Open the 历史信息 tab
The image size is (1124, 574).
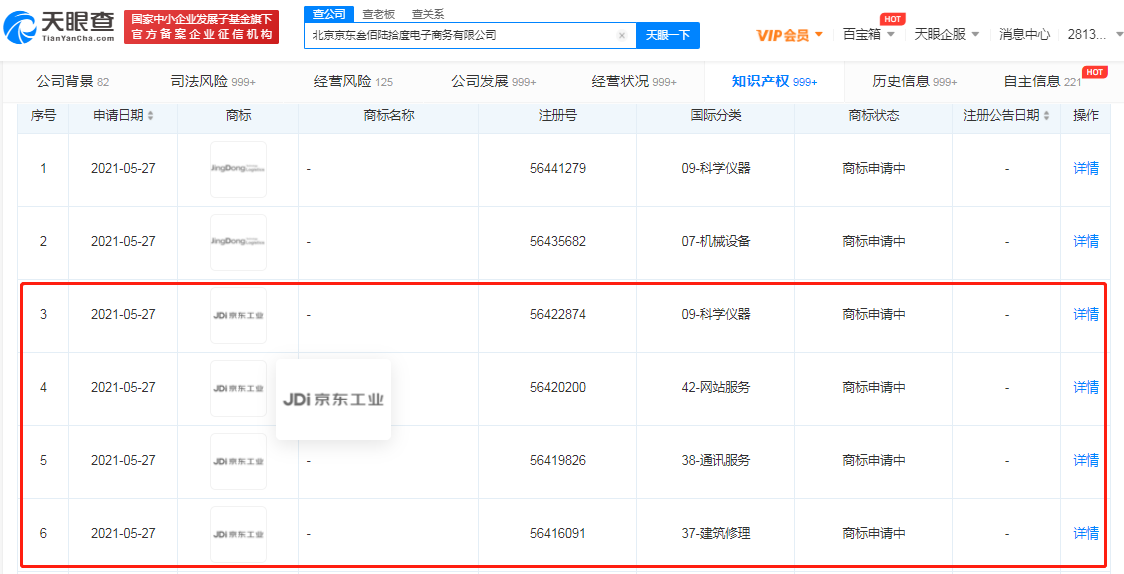click(x=915, y=82)
